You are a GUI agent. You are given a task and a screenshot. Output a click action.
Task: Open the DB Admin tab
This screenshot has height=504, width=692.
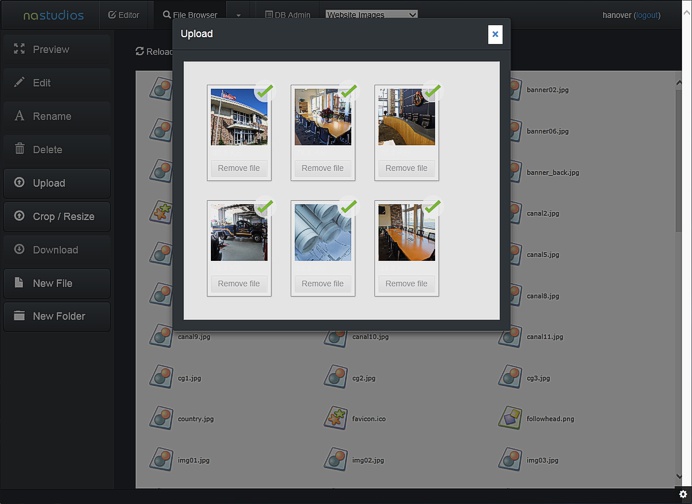[287, 15]
